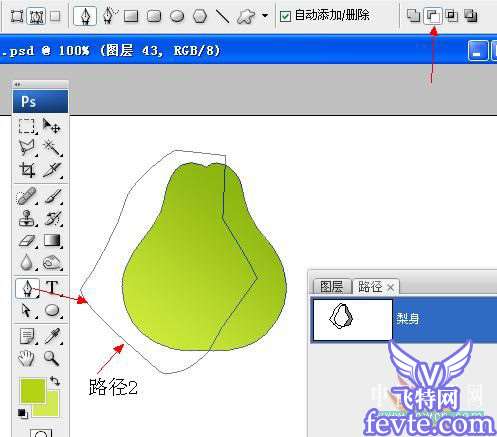Select the Sponge tool
The image size is (497, 437).
[x=52, y=262]
